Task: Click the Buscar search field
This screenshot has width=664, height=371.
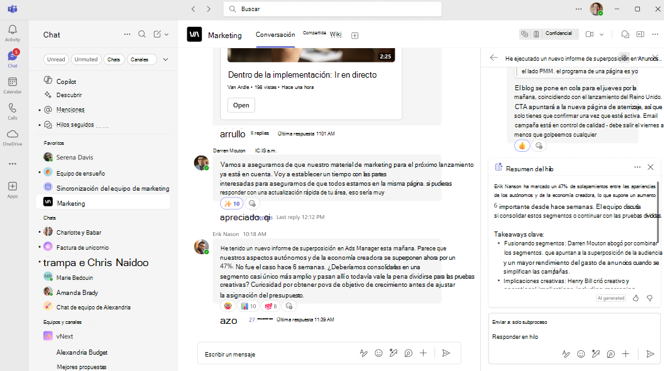Action: click(332, 9)
